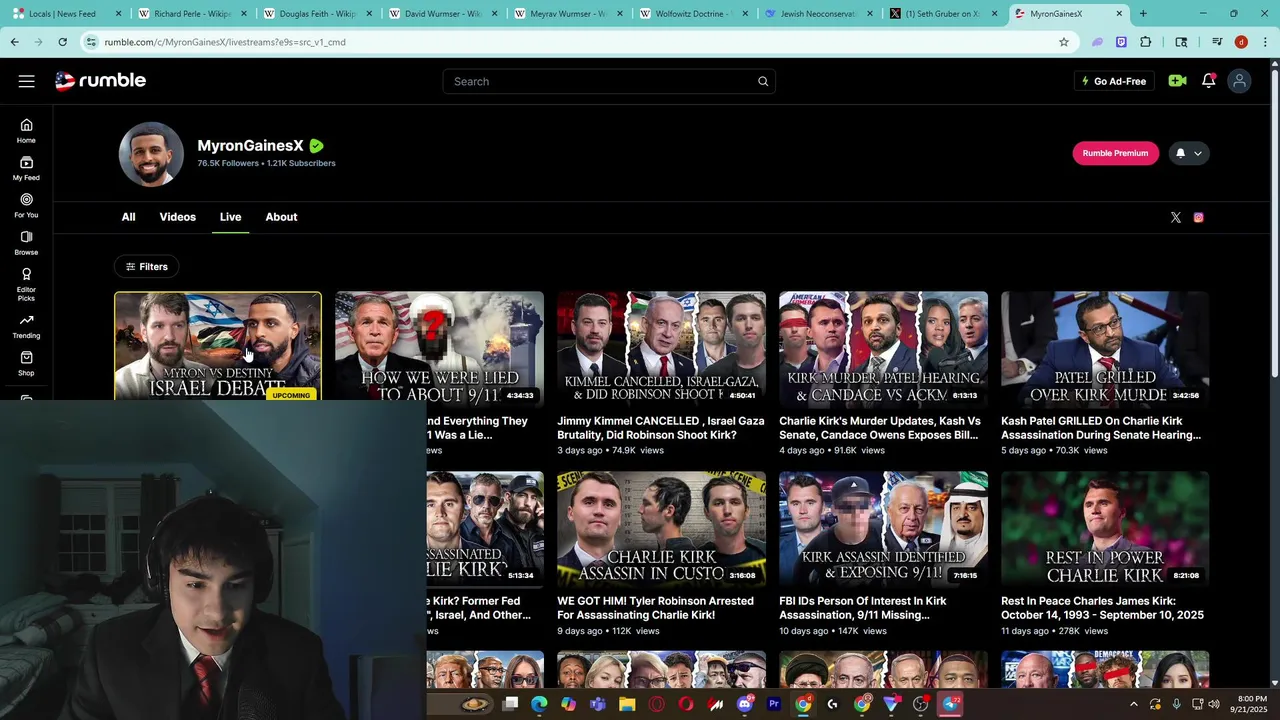Open Shop in sidebar
This screenshot has height=720, width=1280.
(26, 363)
